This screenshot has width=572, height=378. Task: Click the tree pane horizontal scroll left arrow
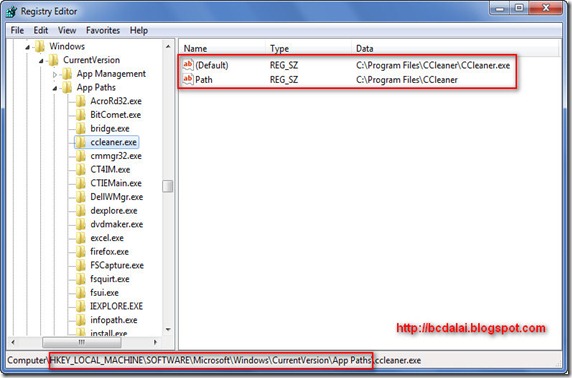[x=13, y=342]
